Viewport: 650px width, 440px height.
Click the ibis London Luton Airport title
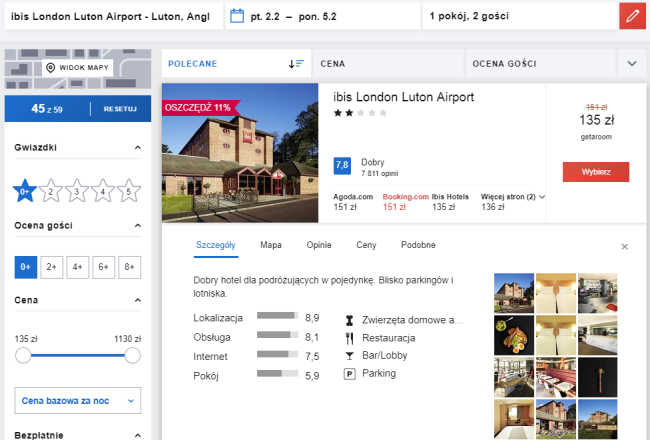403,97
